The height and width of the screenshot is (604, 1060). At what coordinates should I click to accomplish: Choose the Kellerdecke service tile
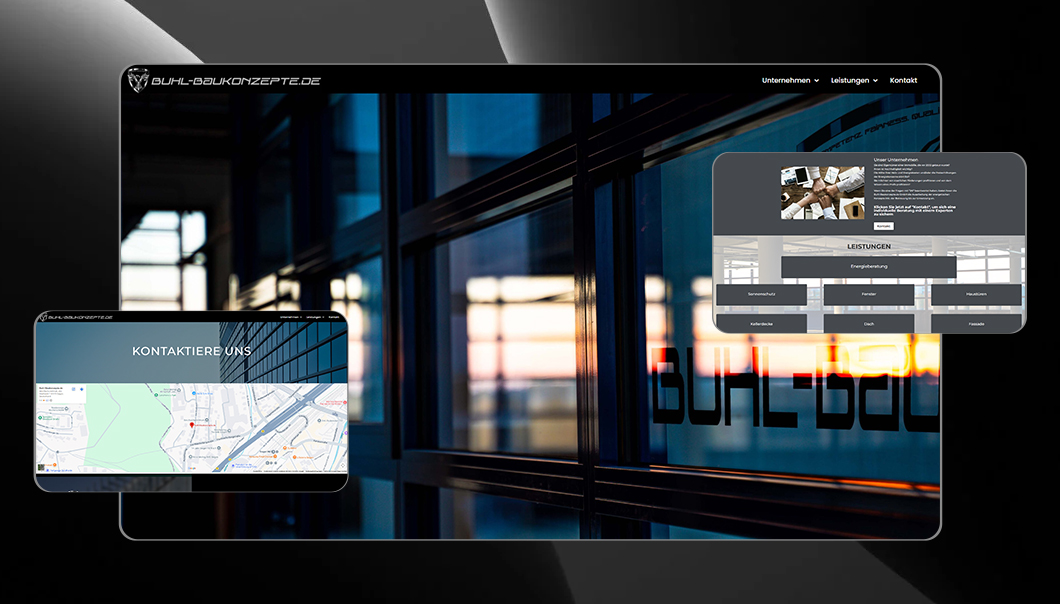761,324
